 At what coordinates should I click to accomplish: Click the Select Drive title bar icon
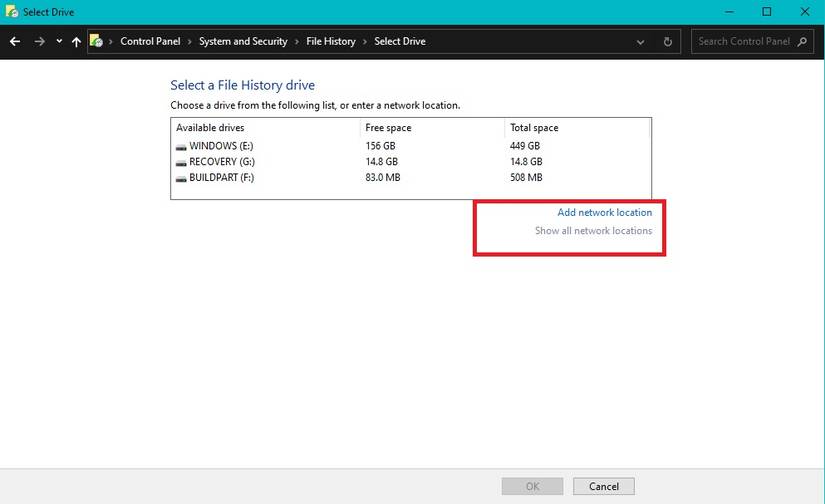[12, 11]
